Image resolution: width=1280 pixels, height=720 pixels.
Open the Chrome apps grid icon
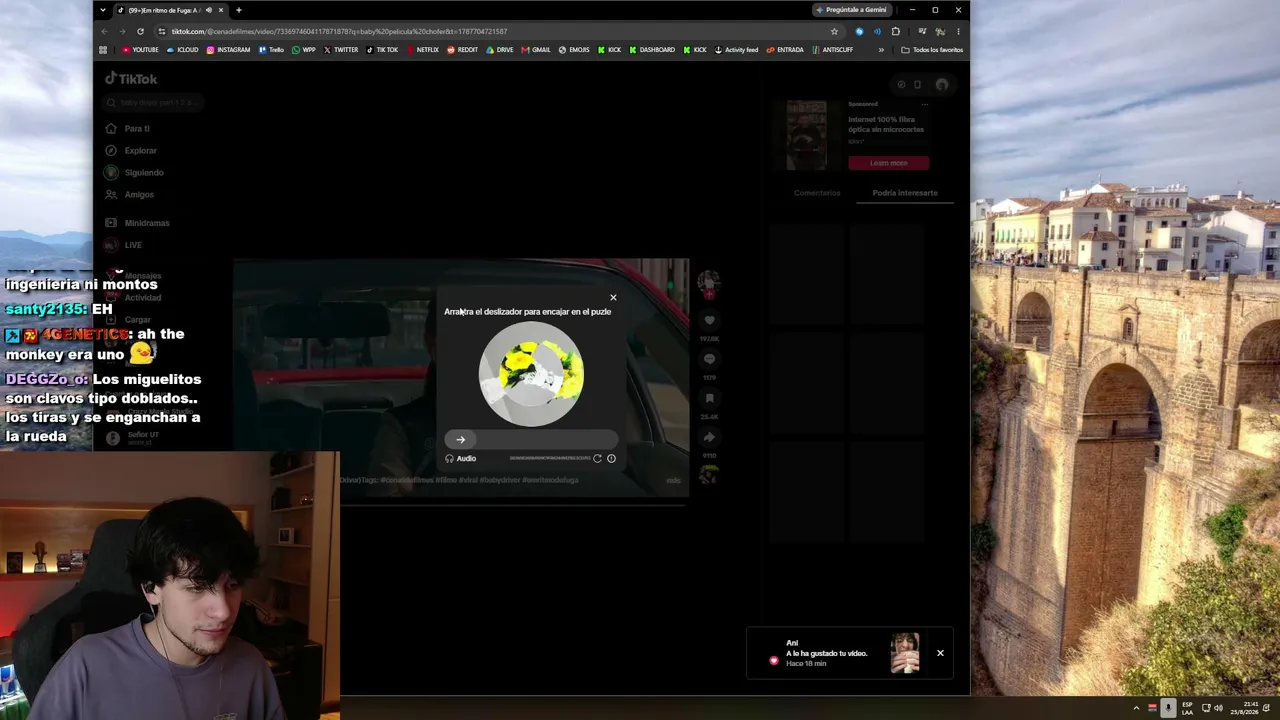coord(103,49)
